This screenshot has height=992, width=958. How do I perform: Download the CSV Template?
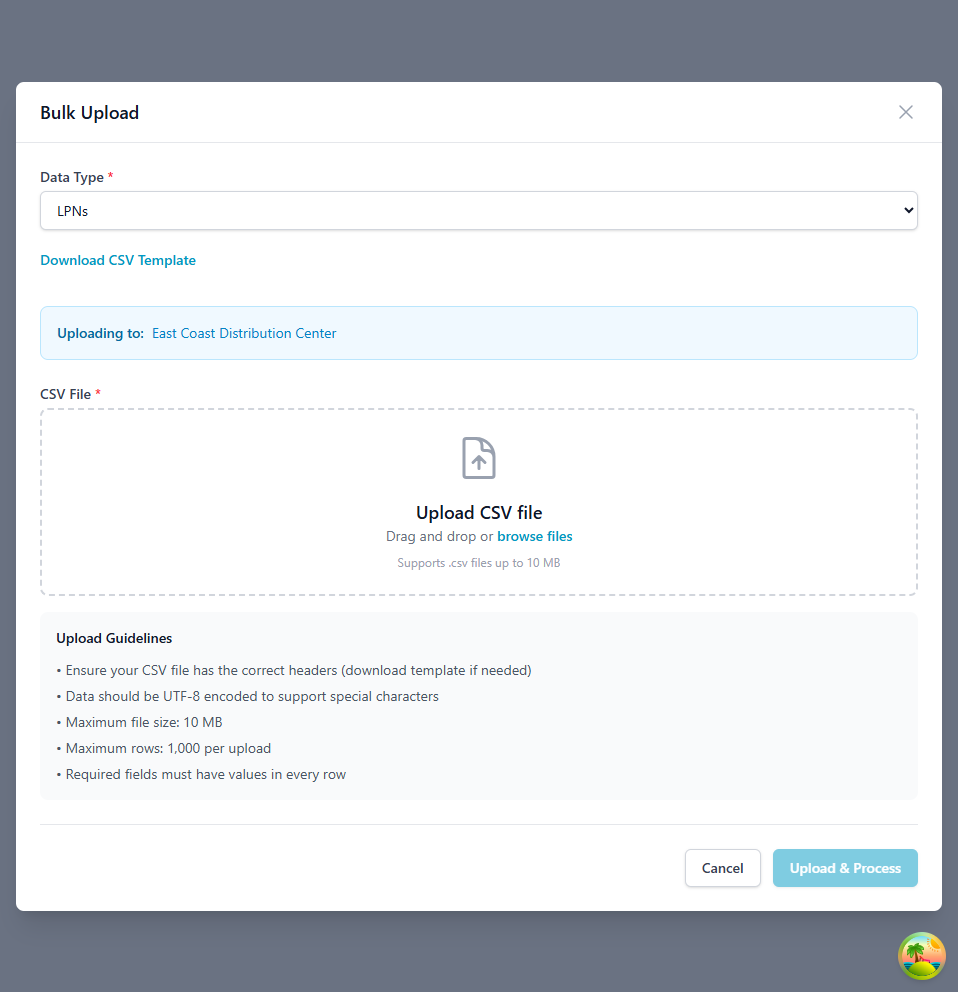pyautogui.click(x=117, y=260)
